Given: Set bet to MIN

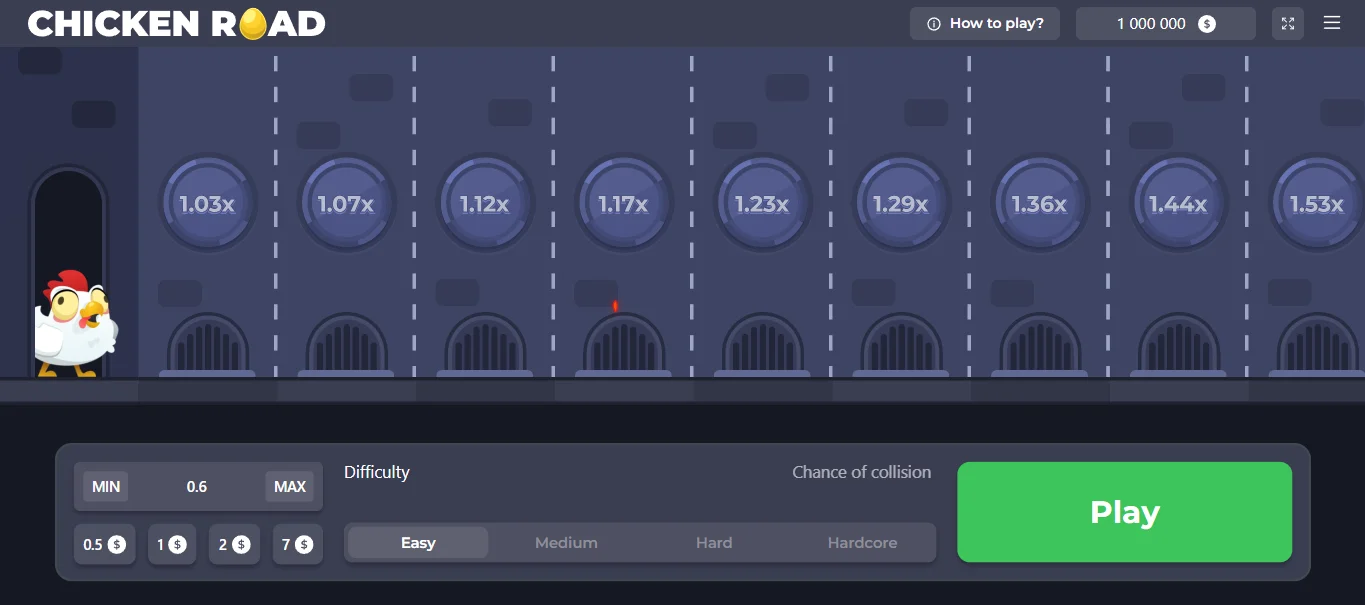Looking at the screenshot, I should (106, 487).
